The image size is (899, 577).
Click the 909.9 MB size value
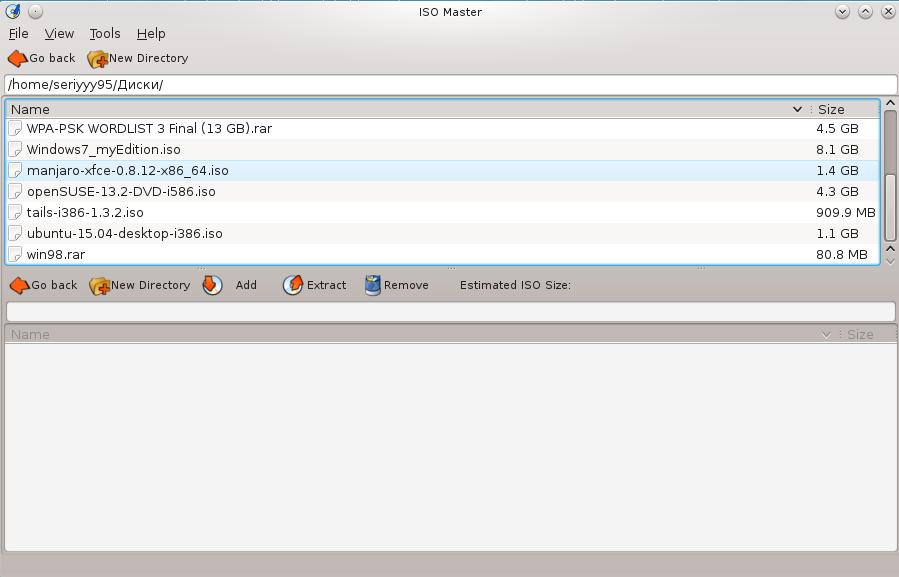(x=846, y=213)
